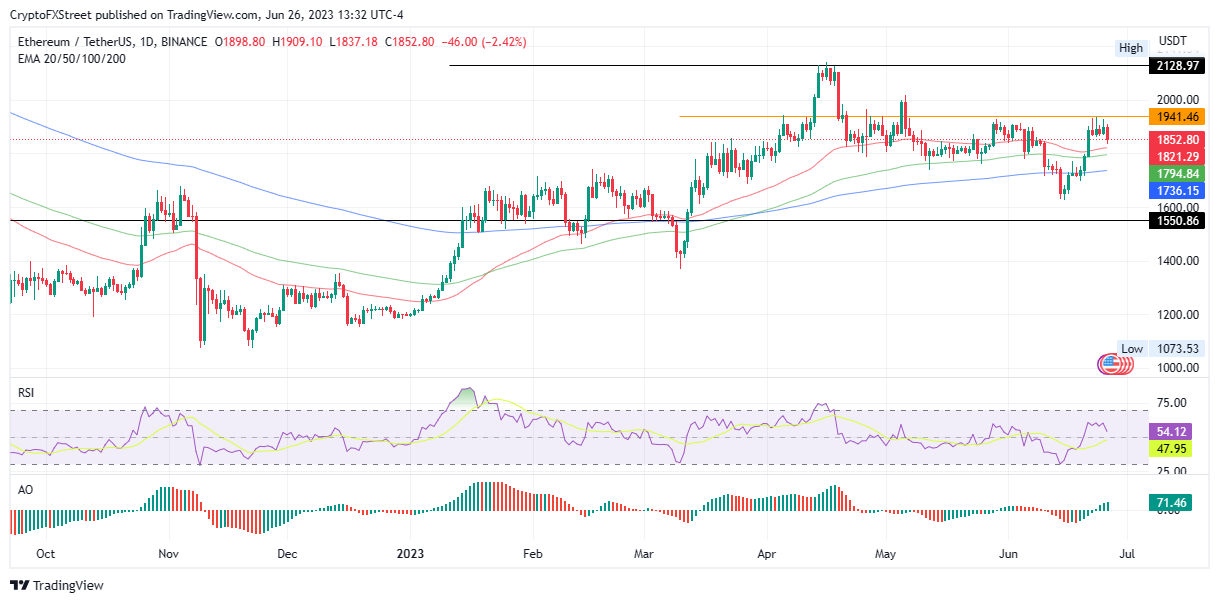
Task: Select the AO indicator label
Action: tap(25, 492)
